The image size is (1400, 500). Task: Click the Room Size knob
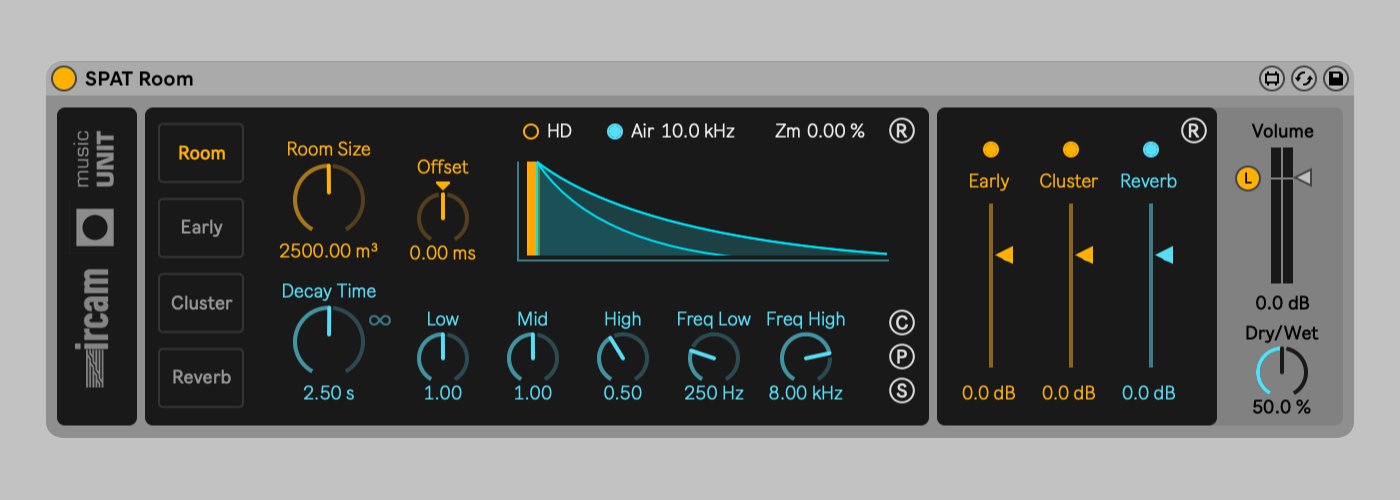click(328, 199)
